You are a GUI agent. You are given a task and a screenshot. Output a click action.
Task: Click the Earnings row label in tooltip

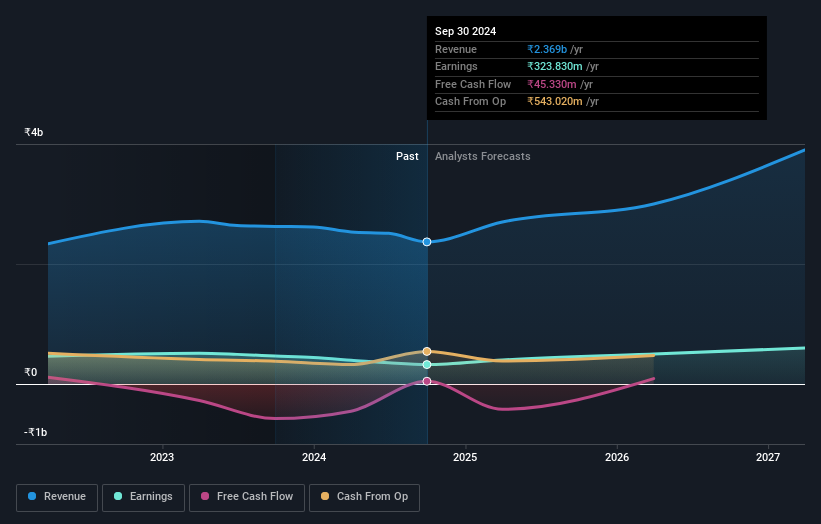tap(456, 66)
